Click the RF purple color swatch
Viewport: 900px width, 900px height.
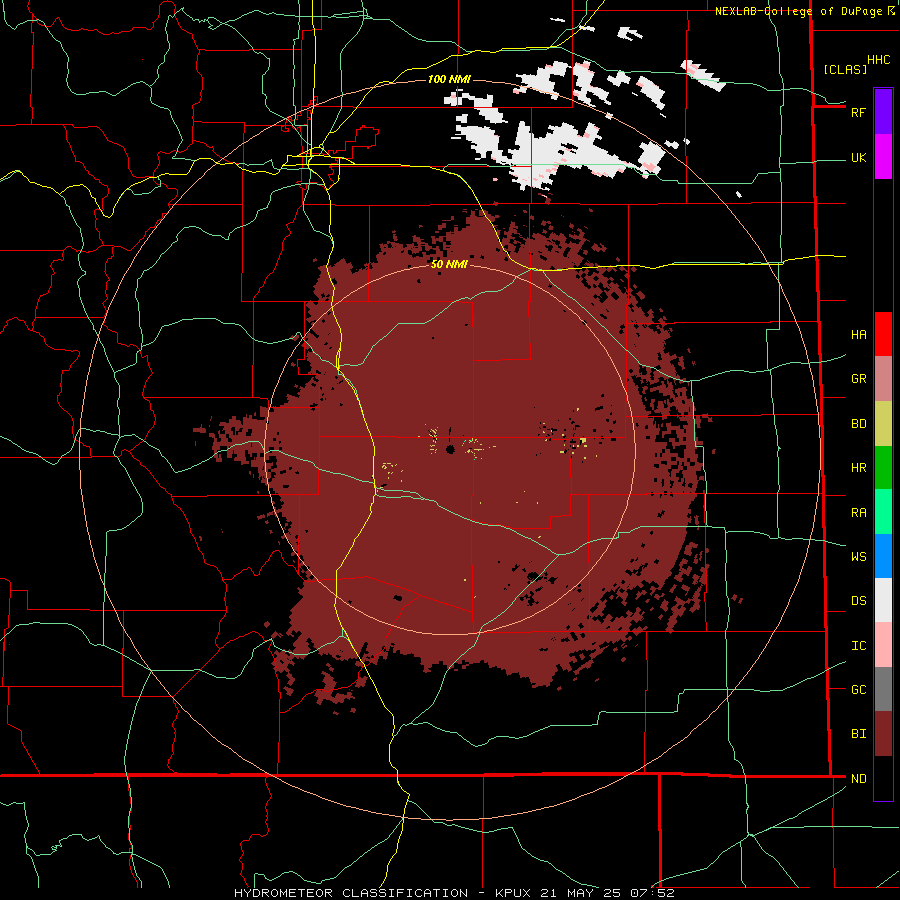(883, 112)
